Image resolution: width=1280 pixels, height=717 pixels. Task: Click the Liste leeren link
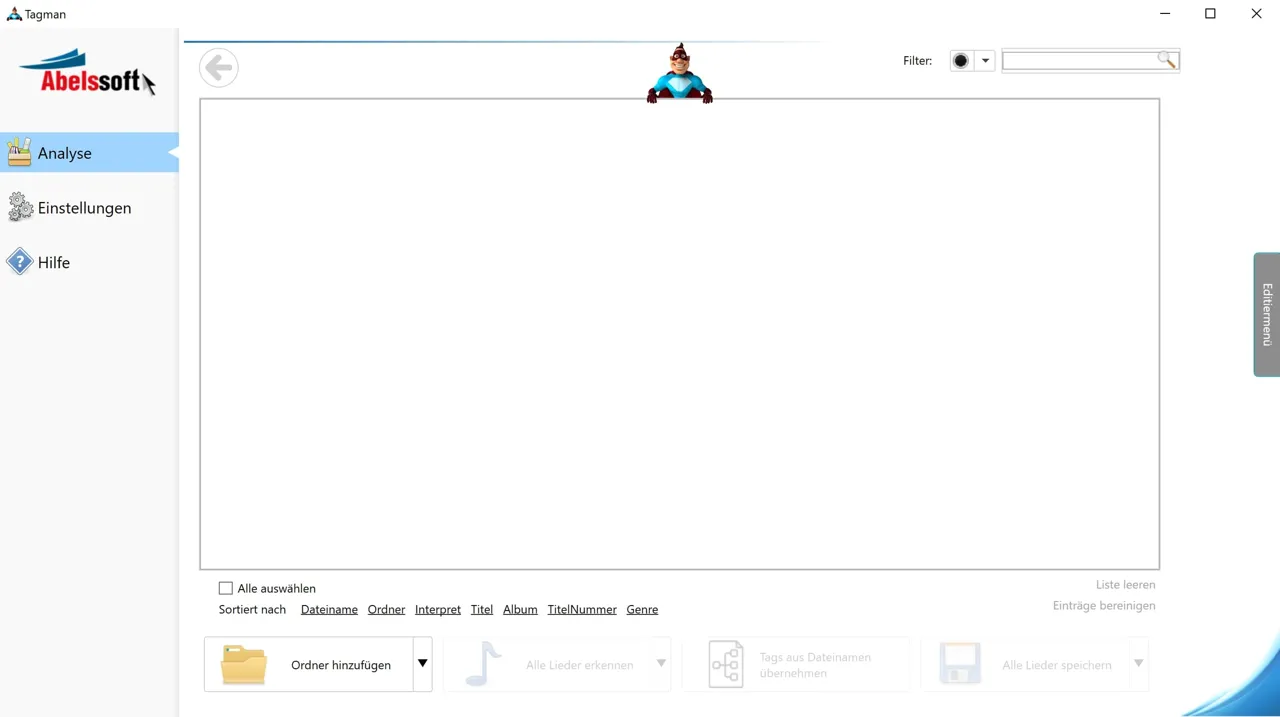click(1125, 584)
